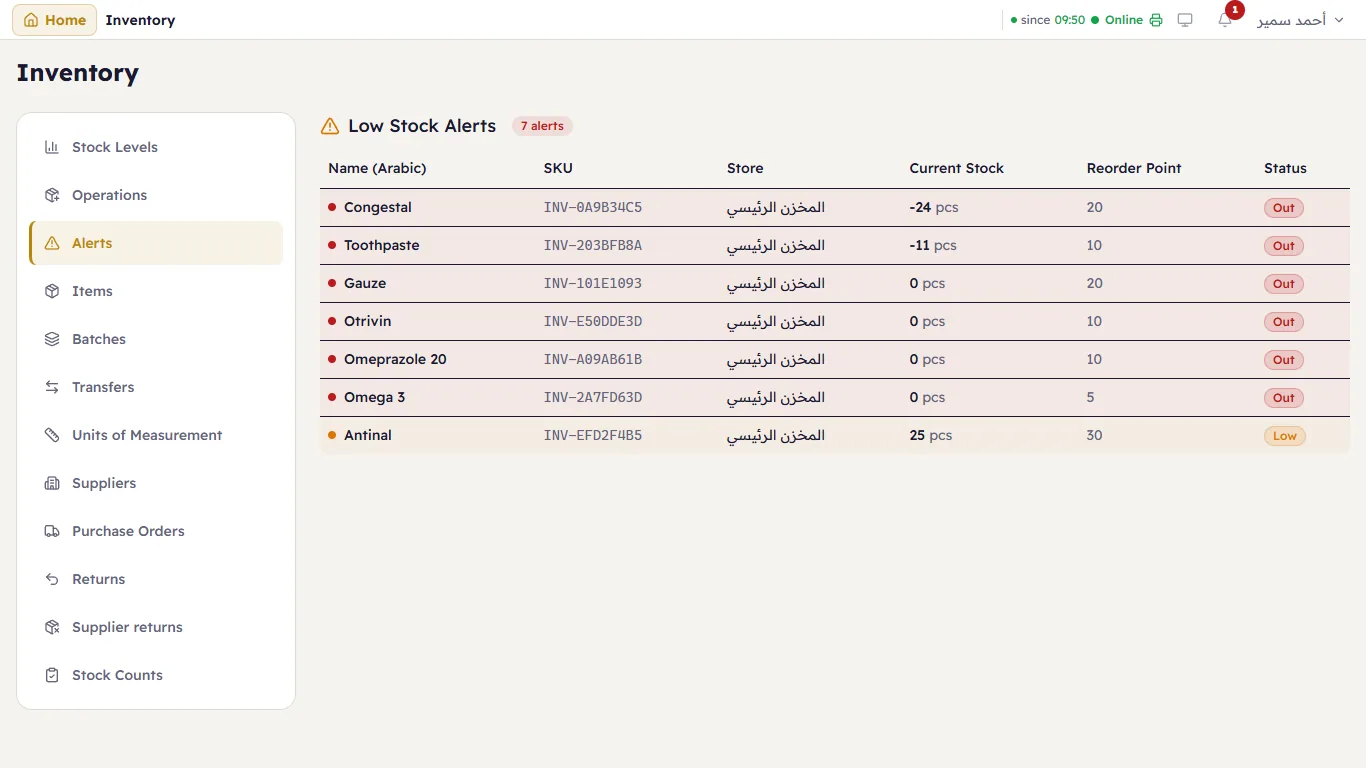Click the Current Stock column header

(956, 168)
